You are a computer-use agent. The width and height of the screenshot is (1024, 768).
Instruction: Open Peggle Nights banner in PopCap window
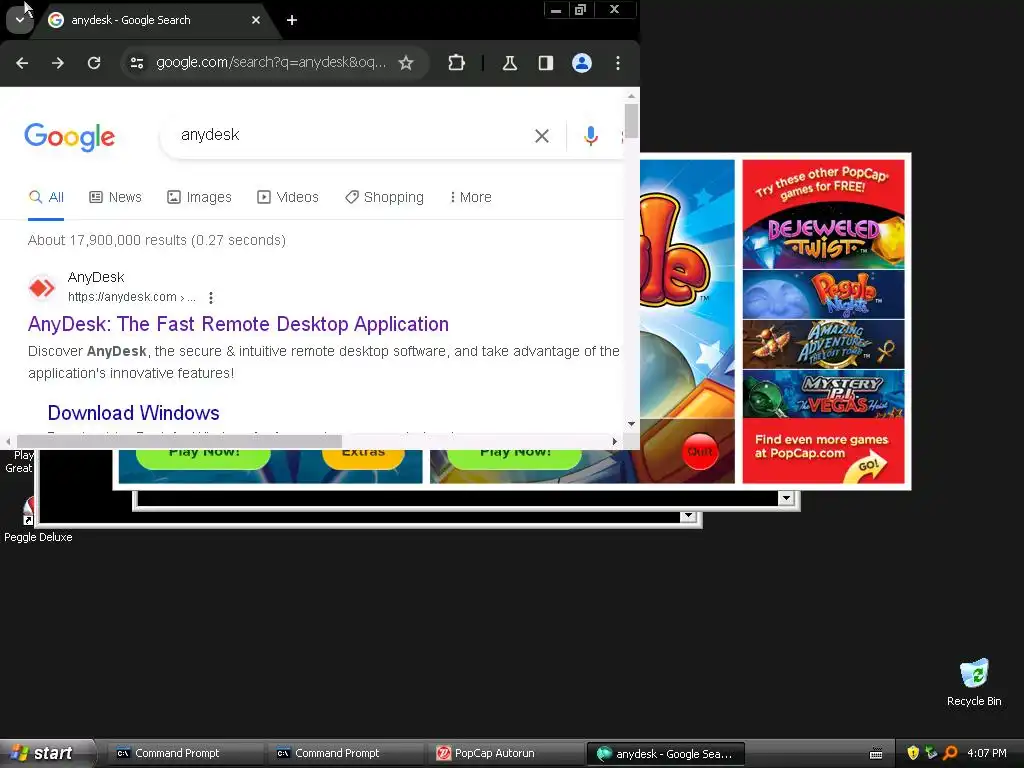[824, 294]
